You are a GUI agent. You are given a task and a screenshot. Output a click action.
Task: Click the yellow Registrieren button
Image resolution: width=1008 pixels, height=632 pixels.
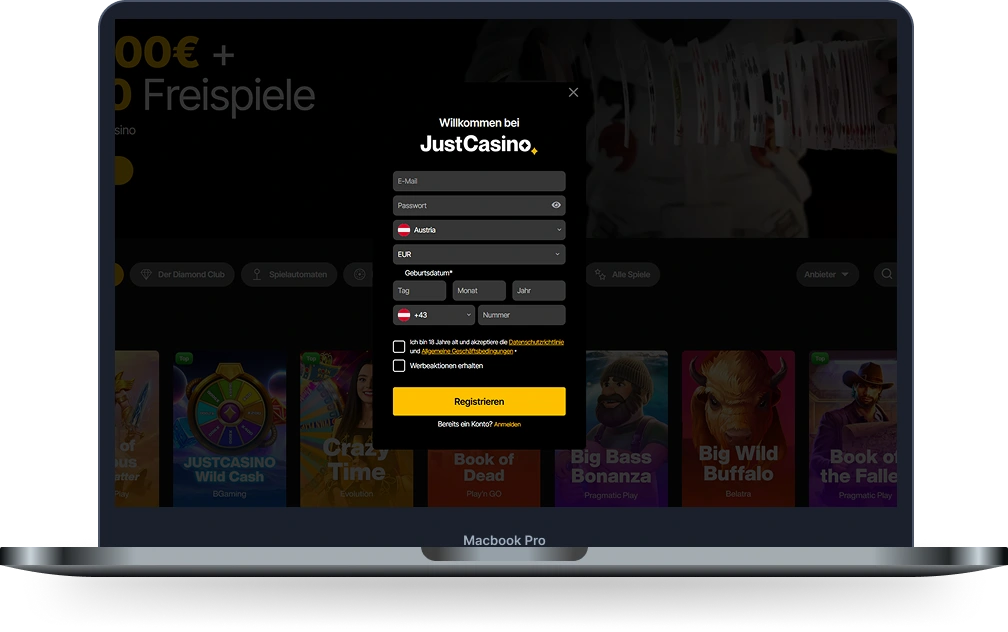479,401
